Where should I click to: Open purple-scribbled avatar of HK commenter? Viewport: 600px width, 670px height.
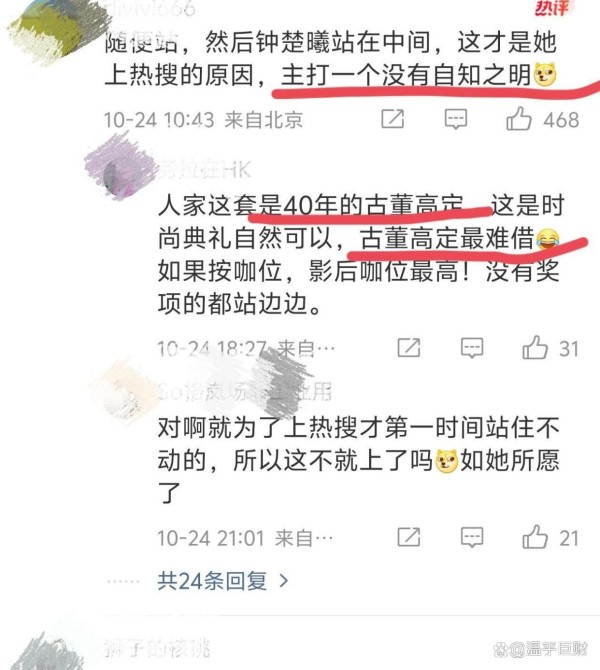(120, 169)
